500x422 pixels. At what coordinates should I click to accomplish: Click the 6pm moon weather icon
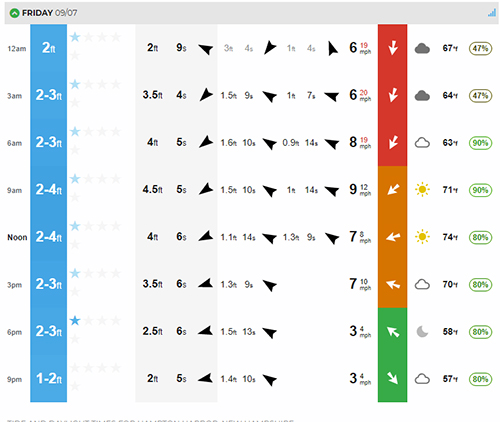422,332
